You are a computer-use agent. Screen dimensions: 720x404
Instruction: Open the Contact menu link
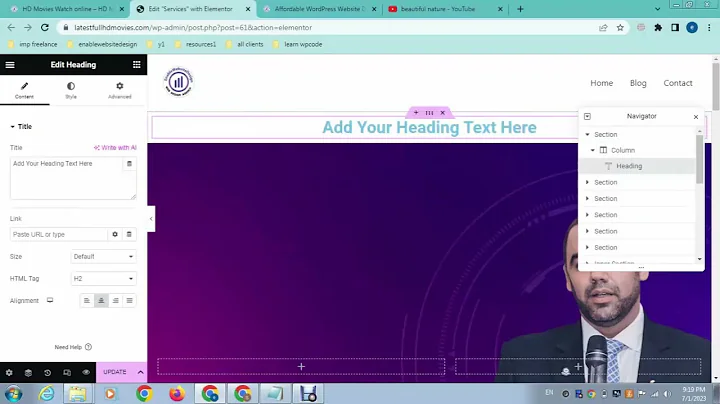tap(678, 83)
